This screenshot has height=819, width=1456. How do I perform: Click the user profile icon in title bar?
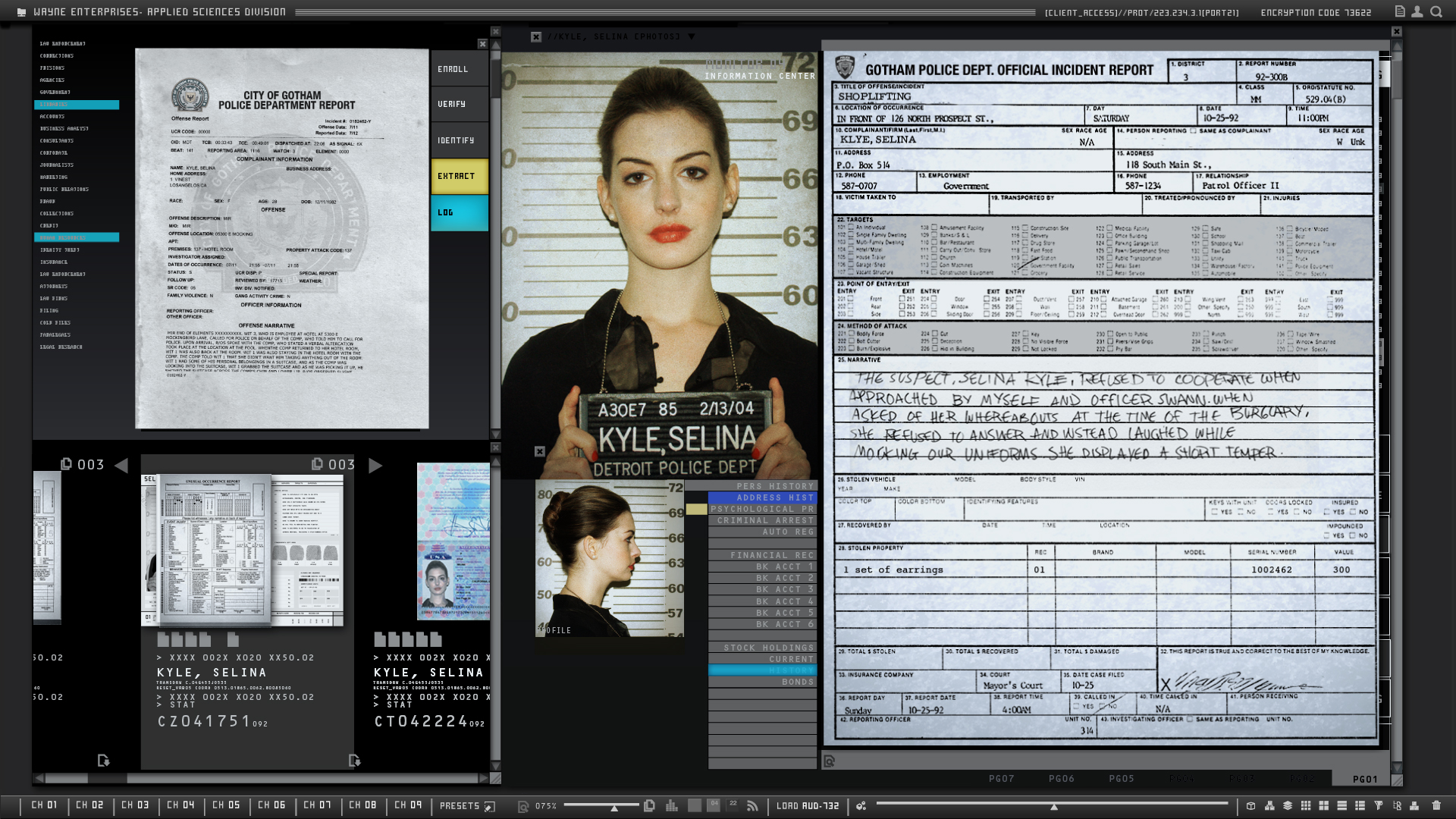coord(1417,11)
